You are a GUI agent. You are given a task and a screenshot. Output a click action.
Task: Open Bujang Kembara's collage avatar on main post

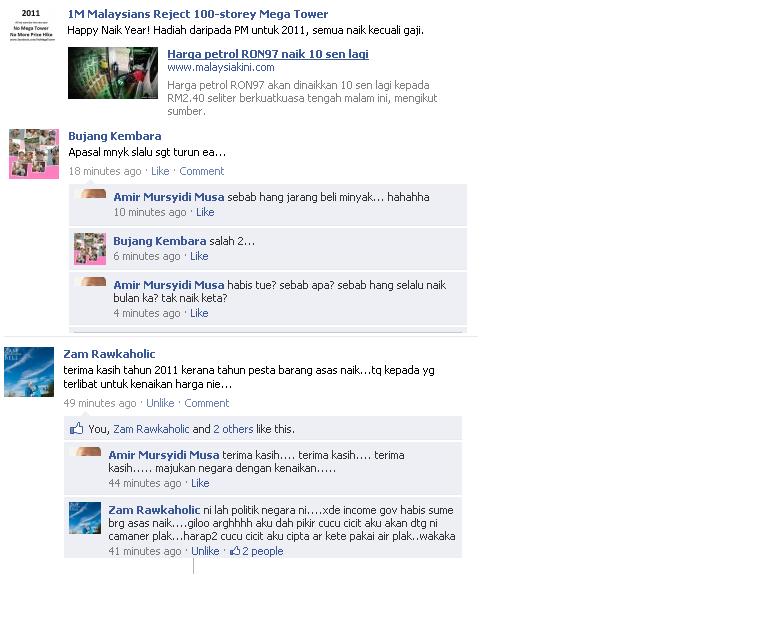pos(34,154)
